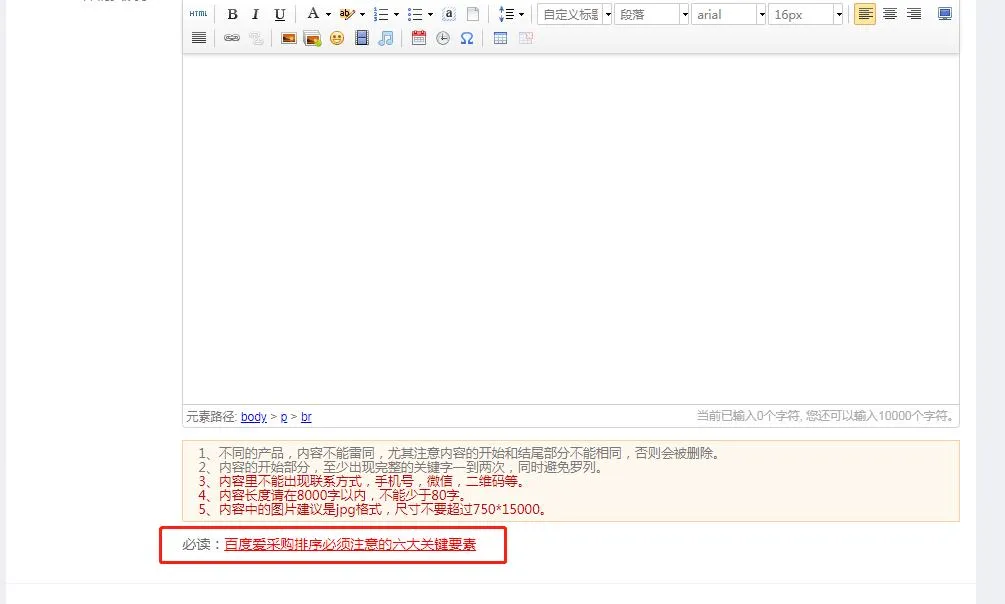
Task: Insert a table
Action: pyautogui.click(x=500, y=38)
